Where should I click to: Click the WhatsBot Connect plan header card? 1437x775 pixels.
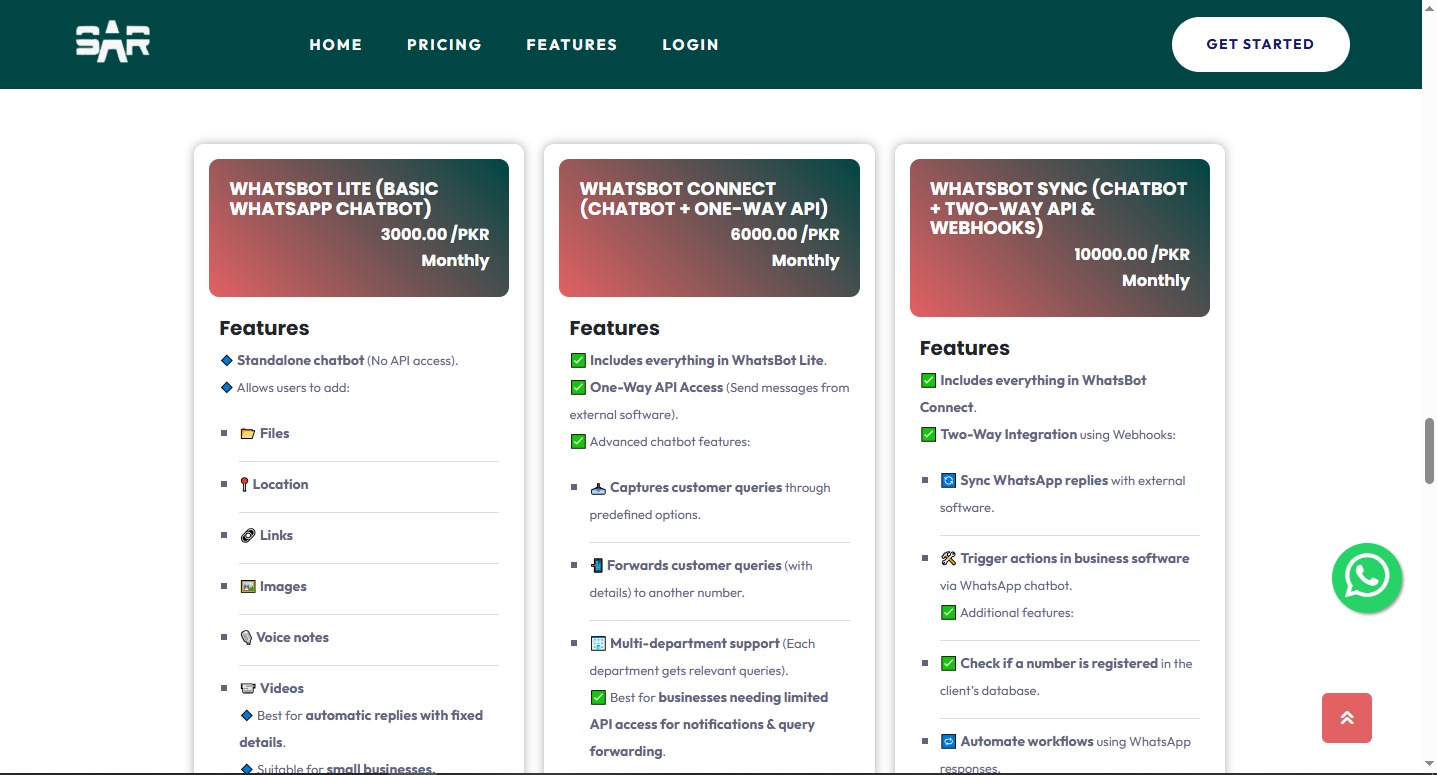709,228
